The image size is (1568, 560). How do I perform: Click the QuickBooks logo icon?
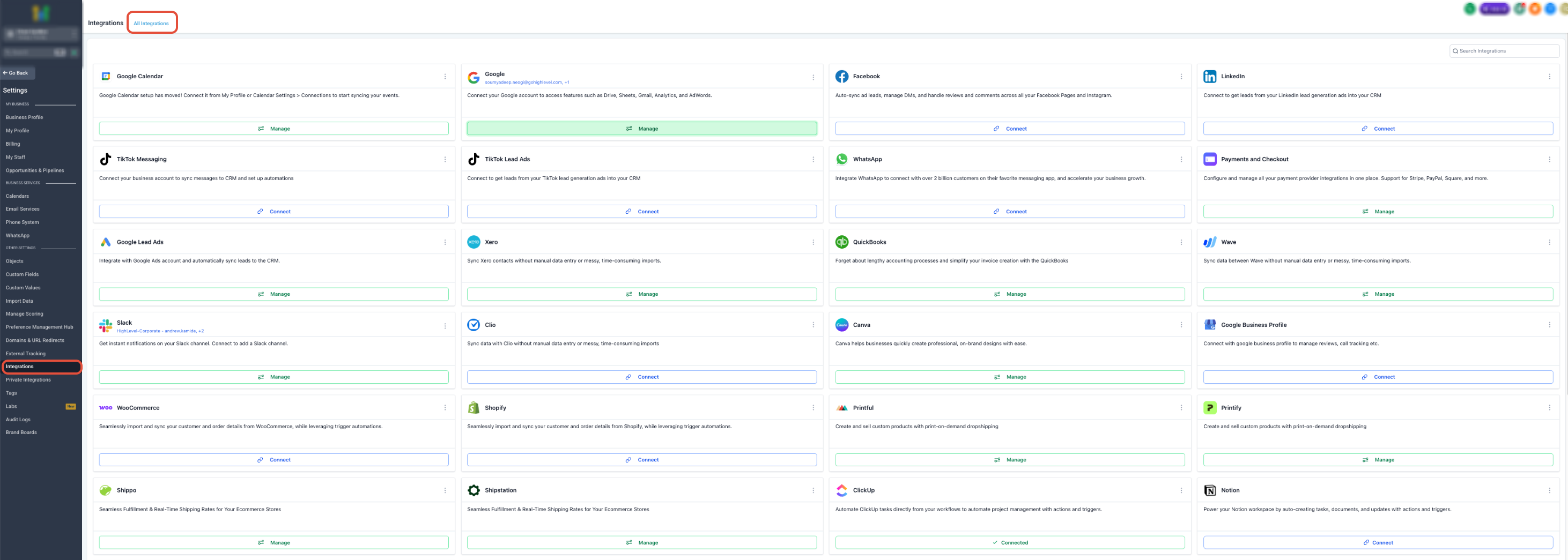pos(842,242)
